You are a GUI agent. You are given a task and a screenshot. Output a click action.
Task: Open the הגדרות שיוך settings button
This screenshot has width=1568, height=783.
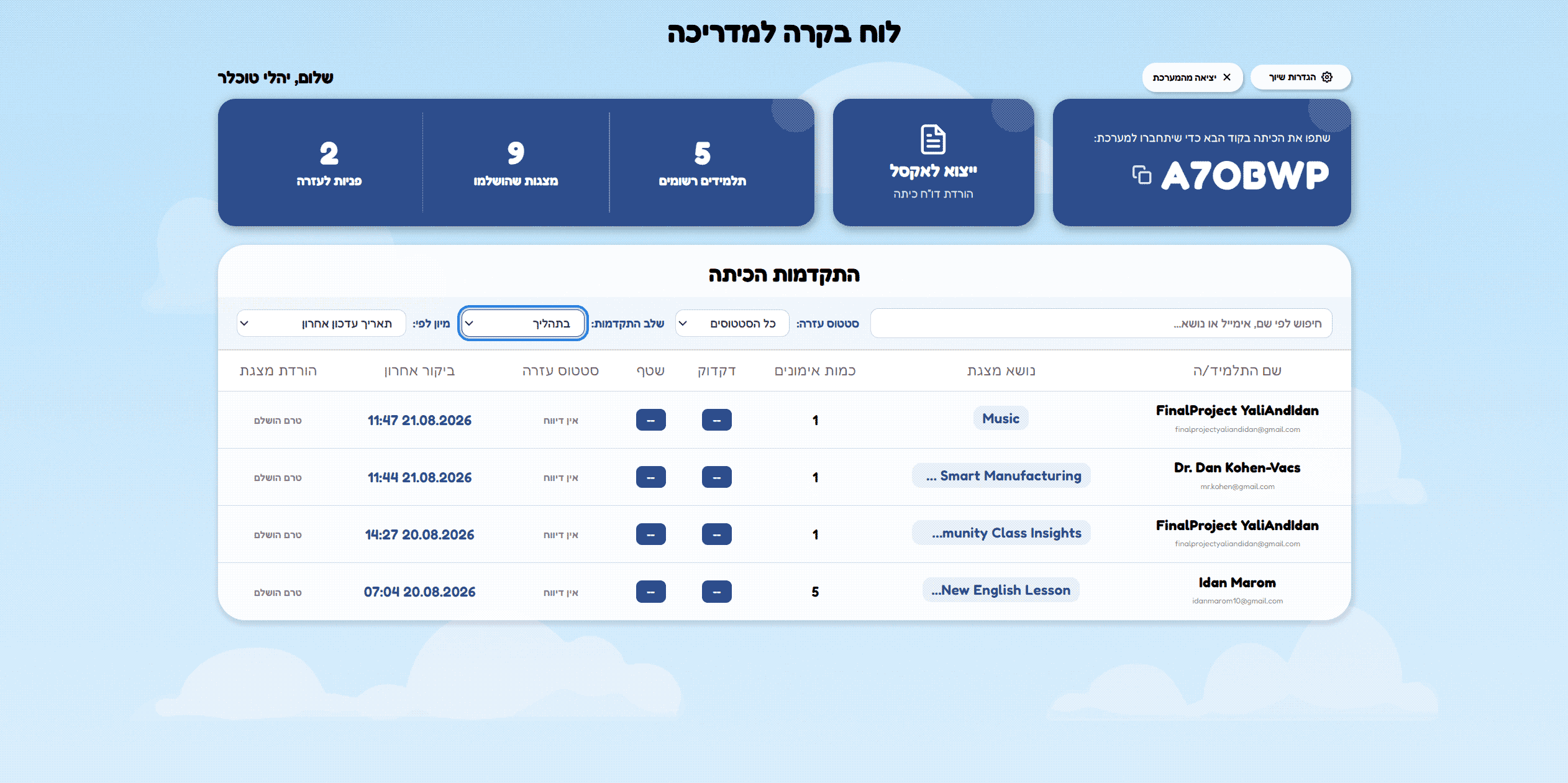(1300, 77)
